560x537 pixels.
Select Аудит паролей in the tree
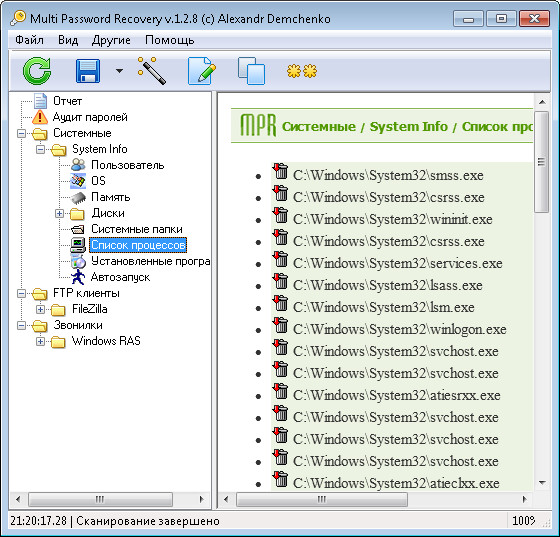pyautogui.click(x=90, y=117)
